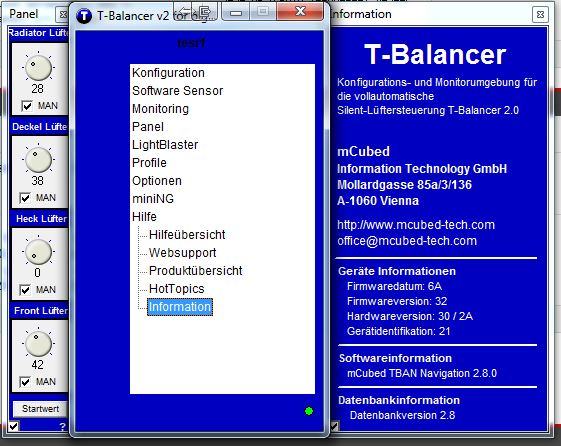
Task: Adjust the Front Lüfter knob set to 42
Action: tap(38, 343)
